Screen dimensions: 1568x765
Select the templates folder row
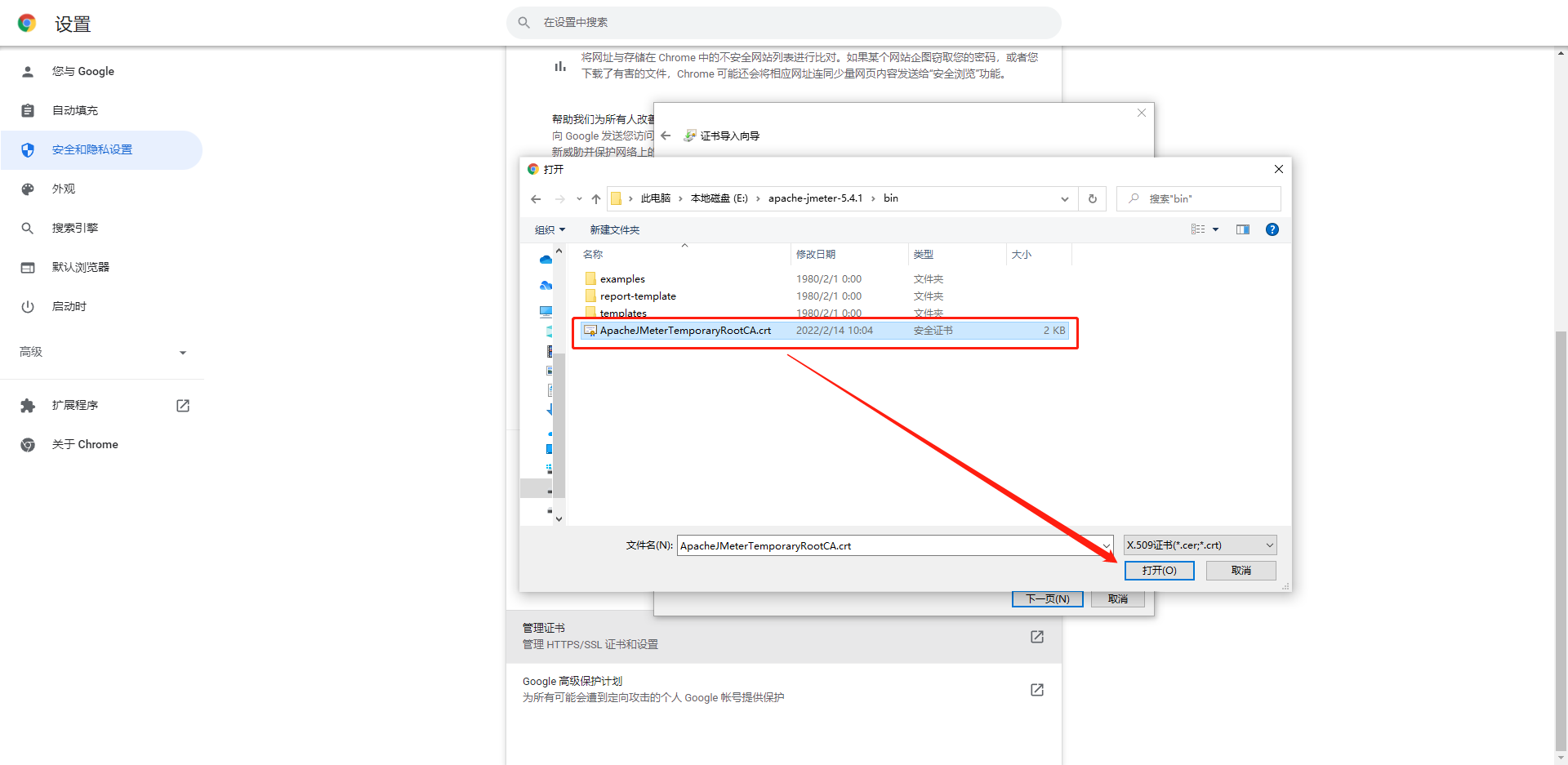(825, 314)
